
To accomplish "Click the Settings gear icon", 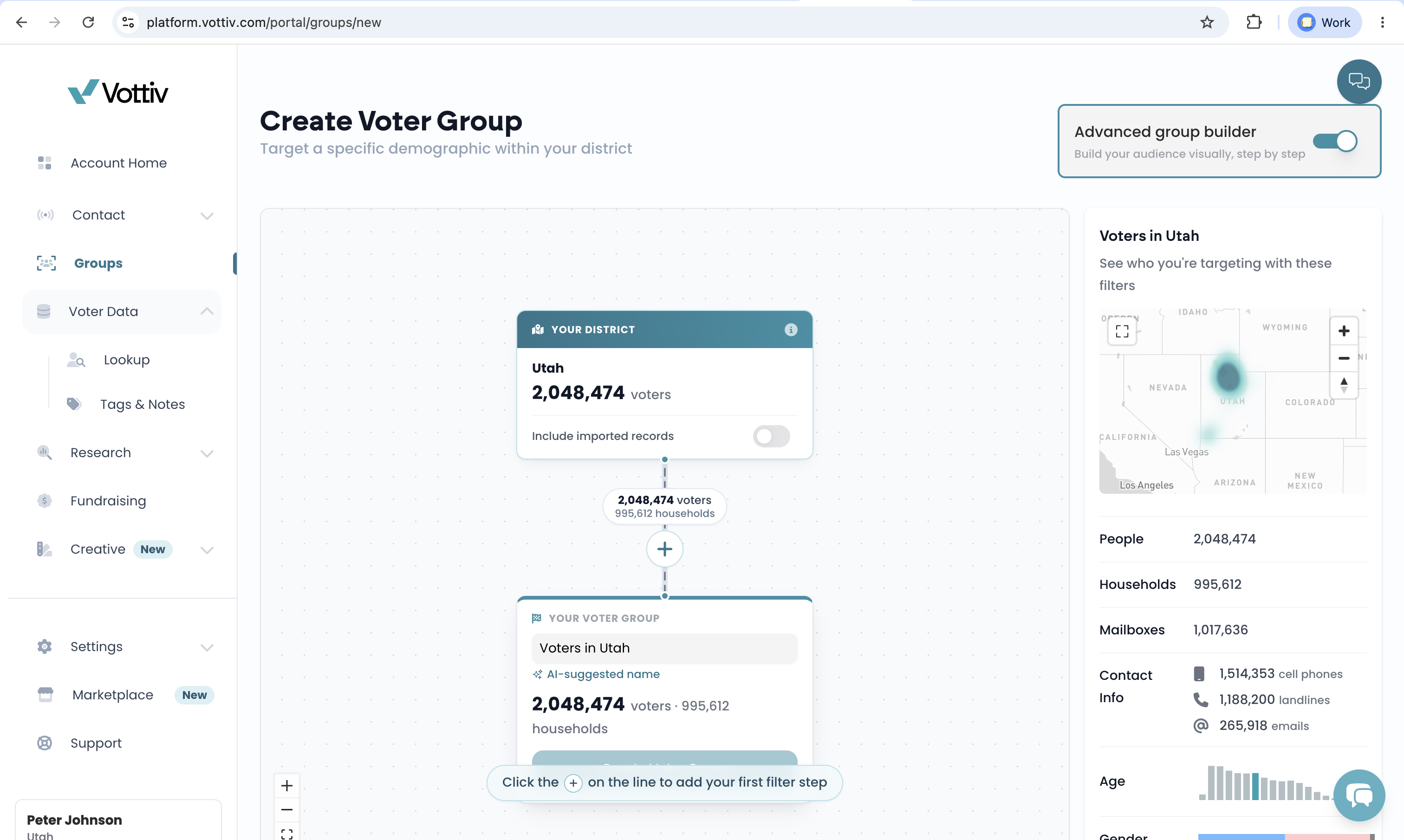I will coord(44,646).
